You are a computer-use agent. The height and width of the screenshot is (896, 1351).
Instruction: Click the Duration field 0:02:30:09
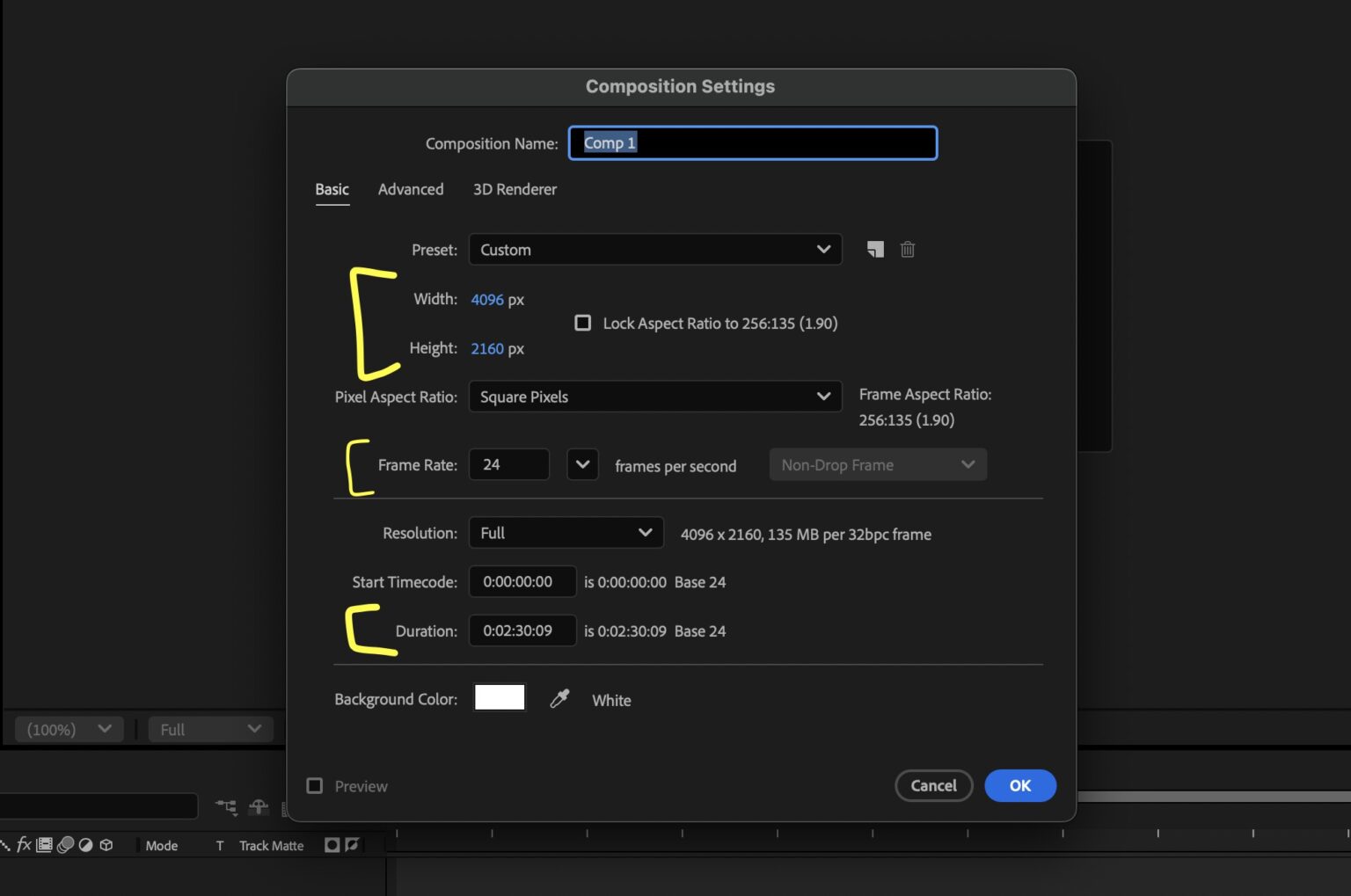(522, 630)
